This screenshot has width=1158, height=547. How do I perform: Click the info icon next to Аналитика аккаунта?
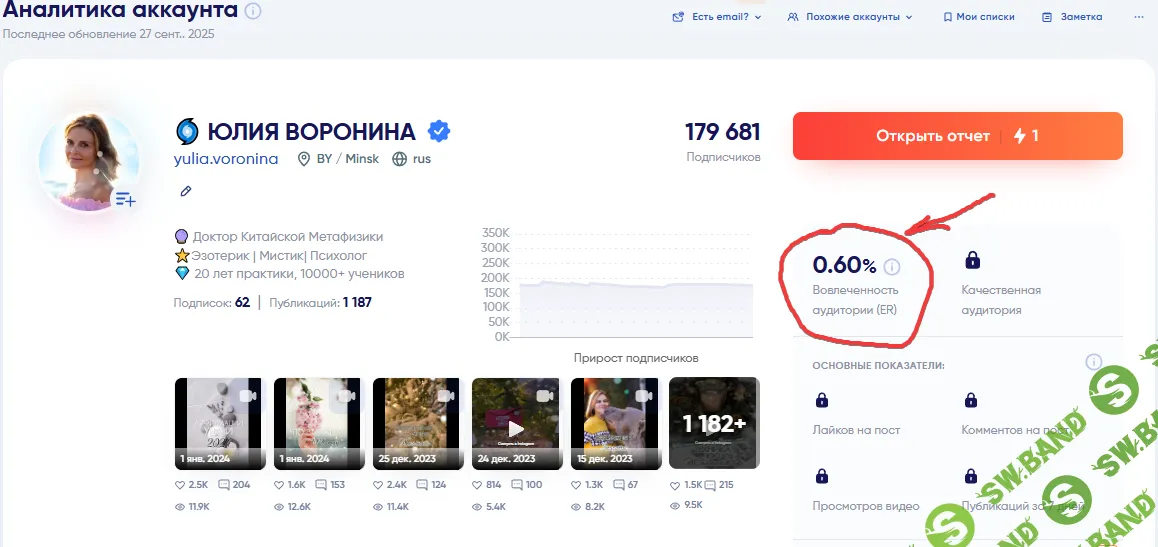pyautogui.click(x=254, y=12)
